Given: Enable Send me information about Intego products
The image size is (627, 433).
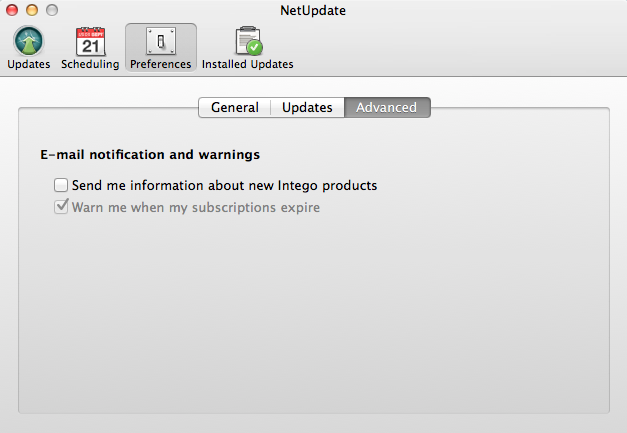Looking at the screenshot, I should (61, 185).
